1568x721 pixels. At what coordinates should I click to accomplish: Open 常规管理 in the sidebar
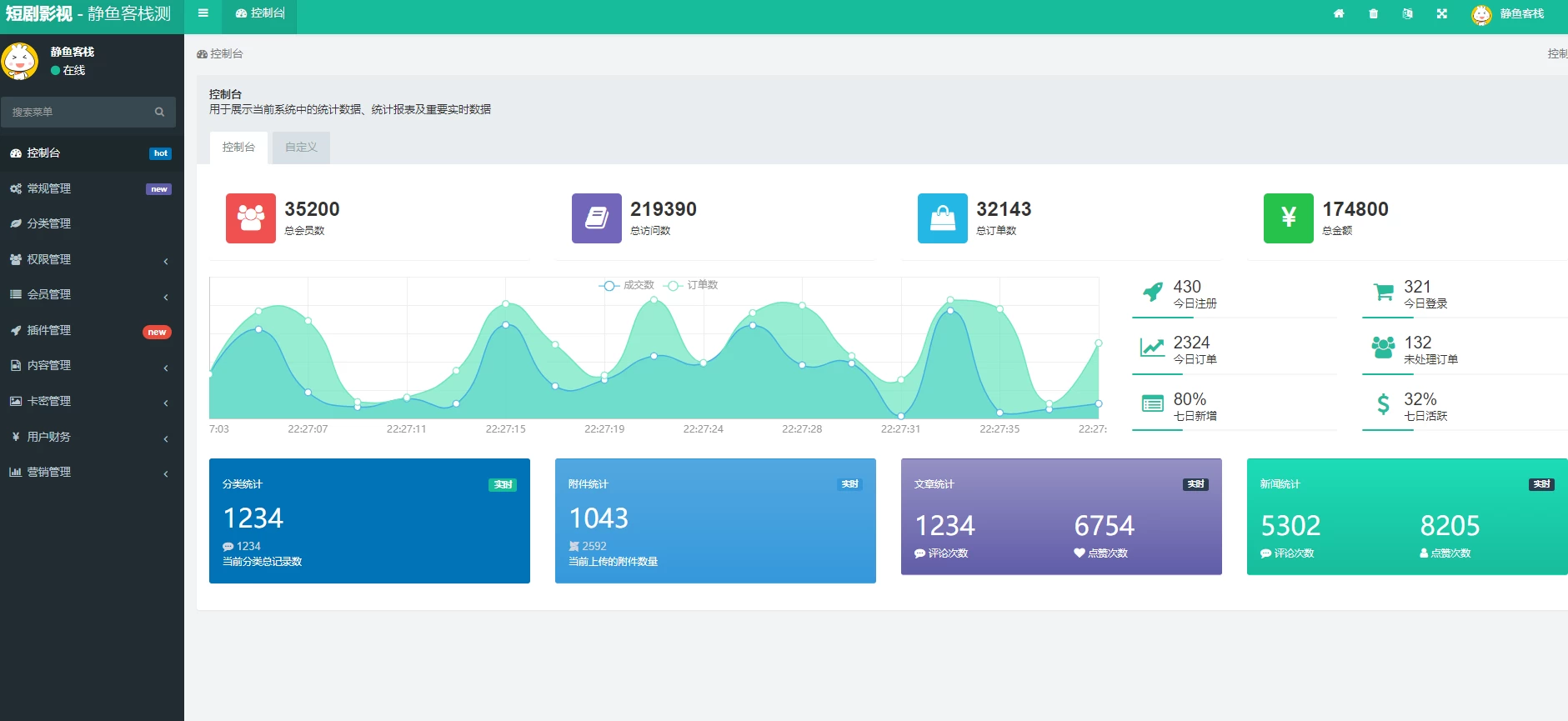coord(90,188)
